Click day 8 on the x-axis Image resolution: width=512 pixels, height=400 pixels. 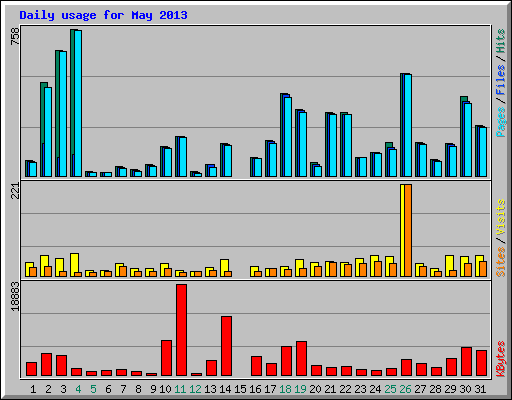point(138,389)
